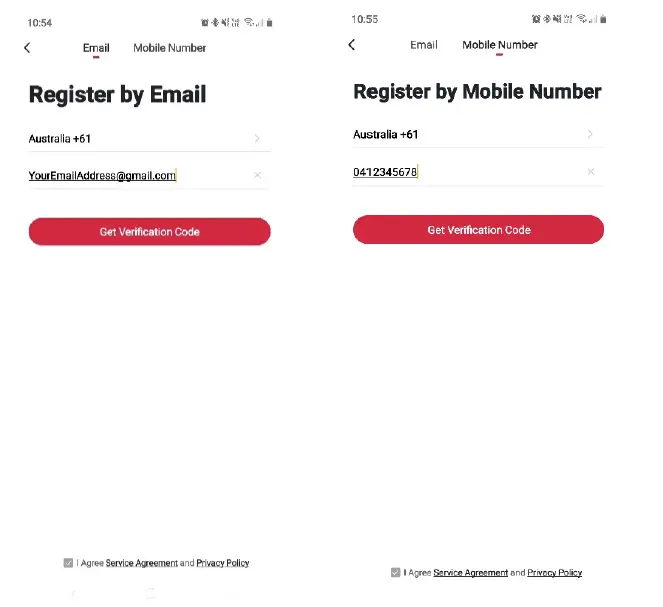Screen dimensions: 663x607
Task: Open Service Agreement link on the Email screen
Action: coord(142,563)
